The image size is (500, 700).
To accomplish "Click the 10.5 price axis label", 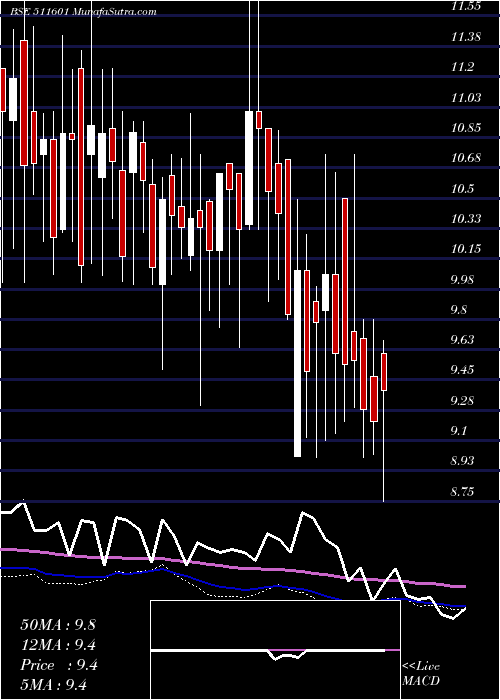I will (462, 188).
